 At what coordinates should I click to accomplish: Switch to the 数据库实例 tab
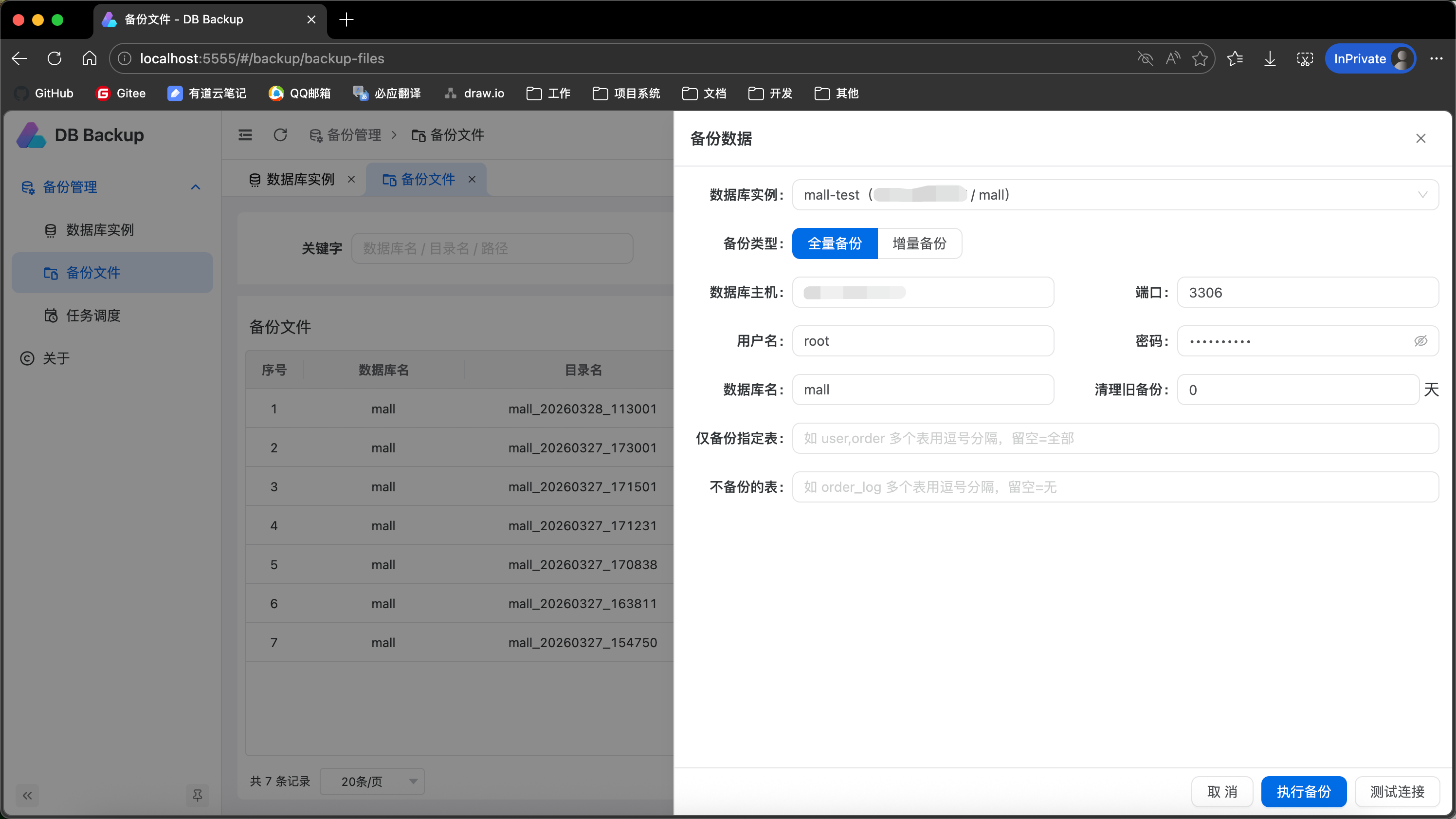coord(300,179)
